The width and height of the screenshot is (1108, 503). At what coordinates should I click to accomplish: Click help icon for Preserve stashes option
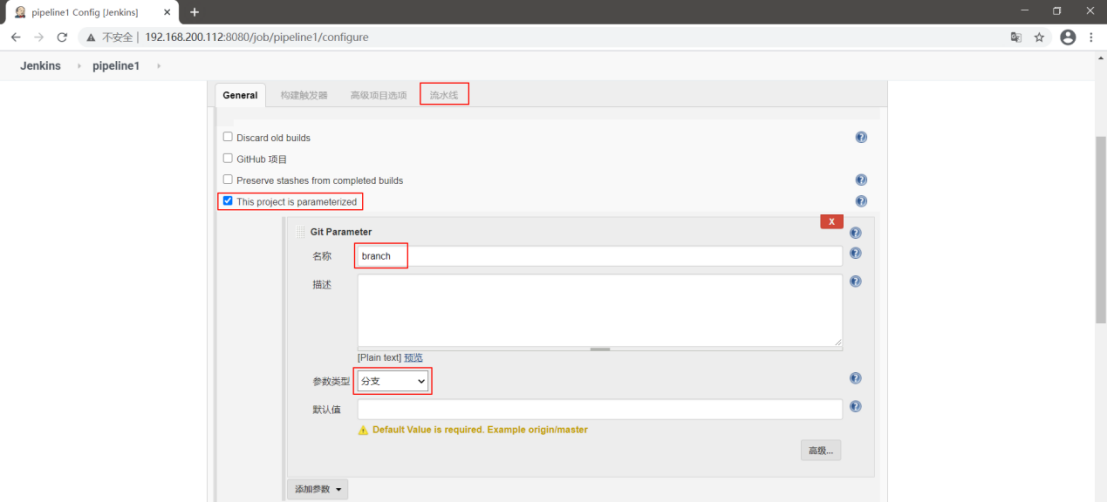(x=861, y=180)
